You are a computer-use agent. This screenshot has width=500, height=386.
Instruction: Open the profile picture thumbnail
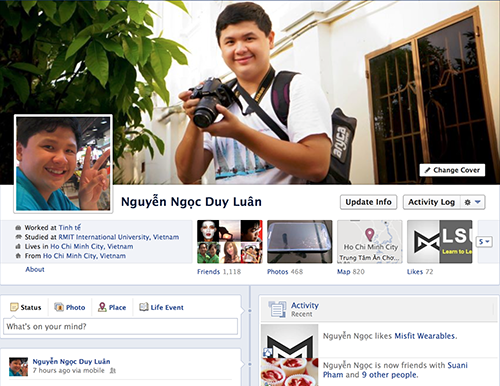(63, 164)
